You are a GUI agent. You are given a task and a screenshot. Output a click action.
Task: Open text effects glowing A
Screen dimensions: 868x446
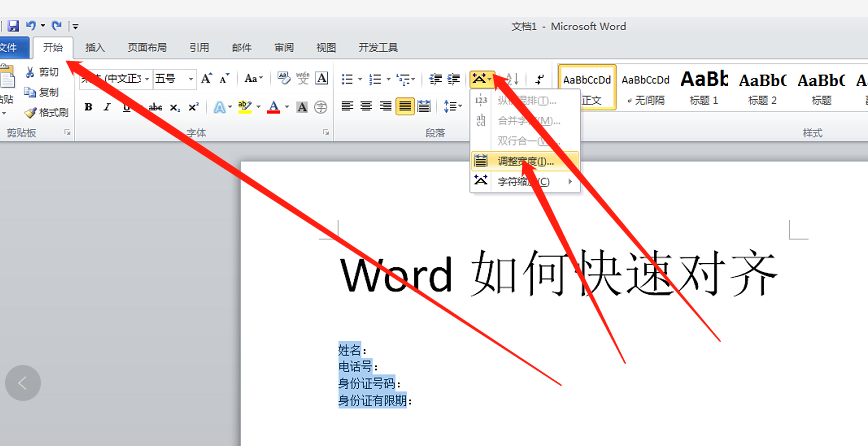click(x=220, y=107)
